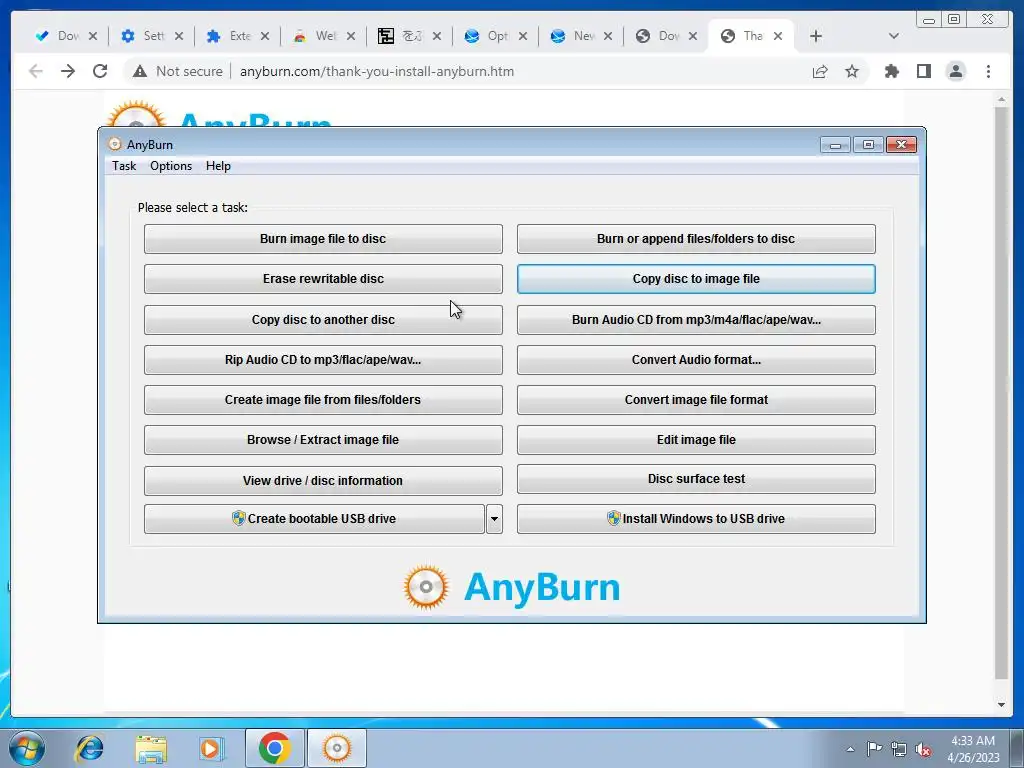Open Chrome extensions puzzle icon
The width and height of the screenshot is (1024, 768).
coord(891,71)
